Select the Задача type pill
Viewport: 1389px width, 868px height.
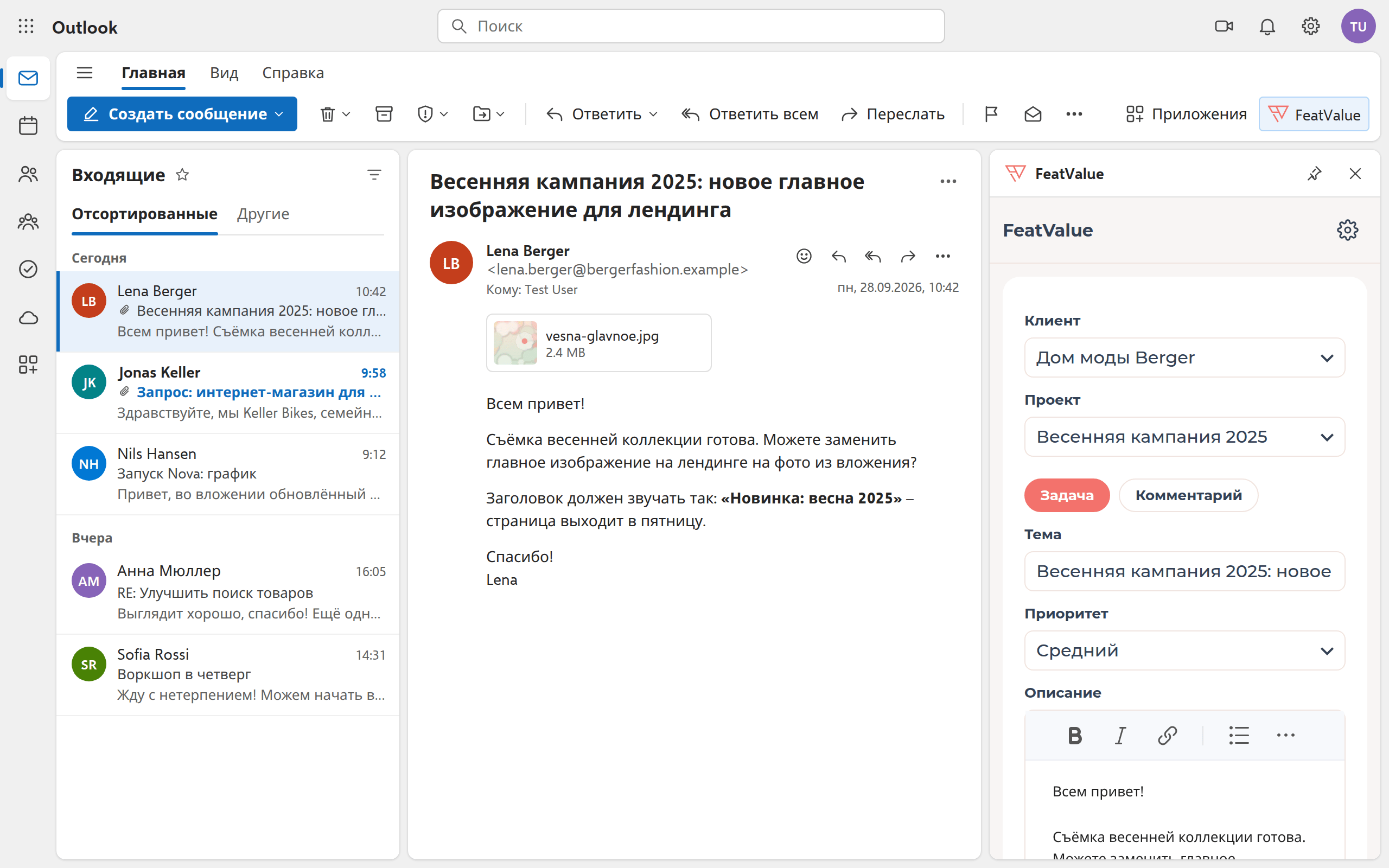pos(1066,495)
